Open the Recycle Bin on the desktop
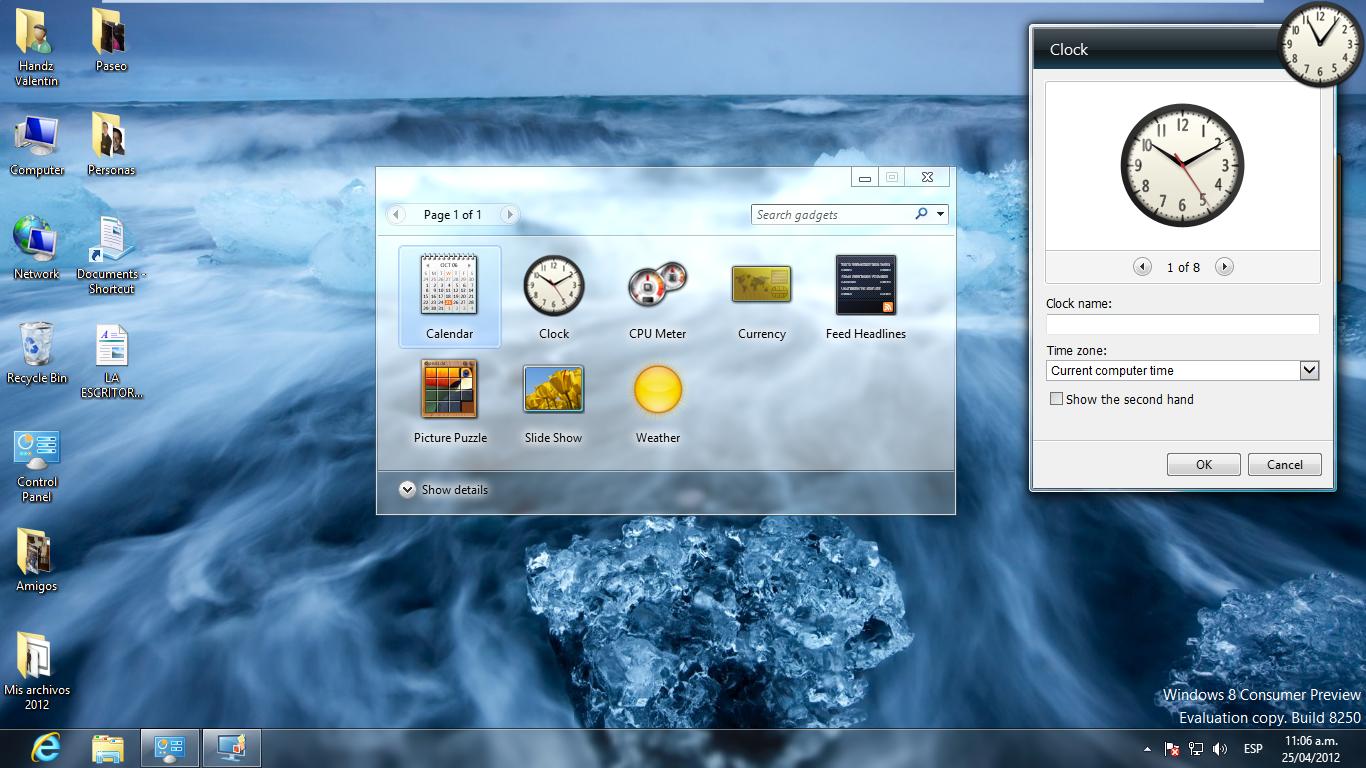Image resolution: width=1366 pixels, height=768 pixels. (36, 345)
